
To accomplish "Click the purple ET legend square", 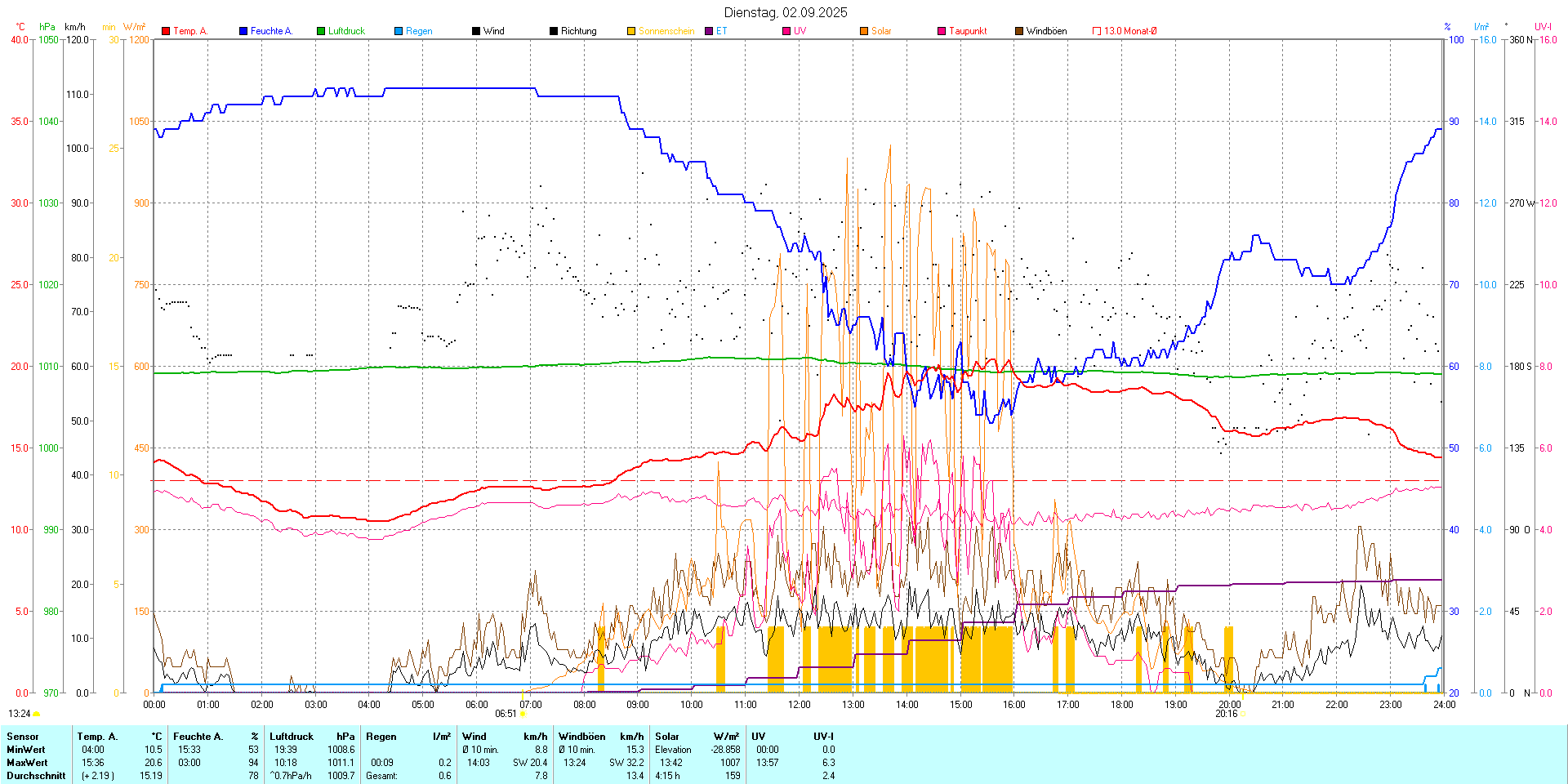I will tap(709, 31).
